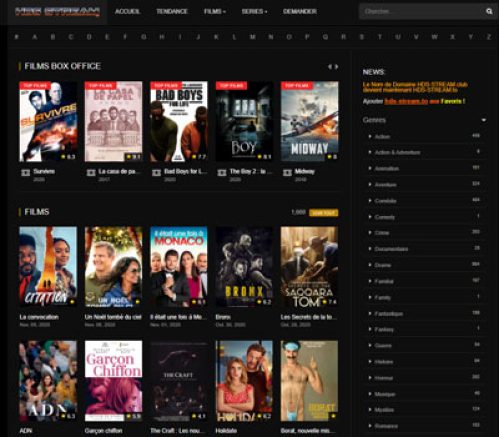Open the Bronx movie poster

tap(244, 267)
